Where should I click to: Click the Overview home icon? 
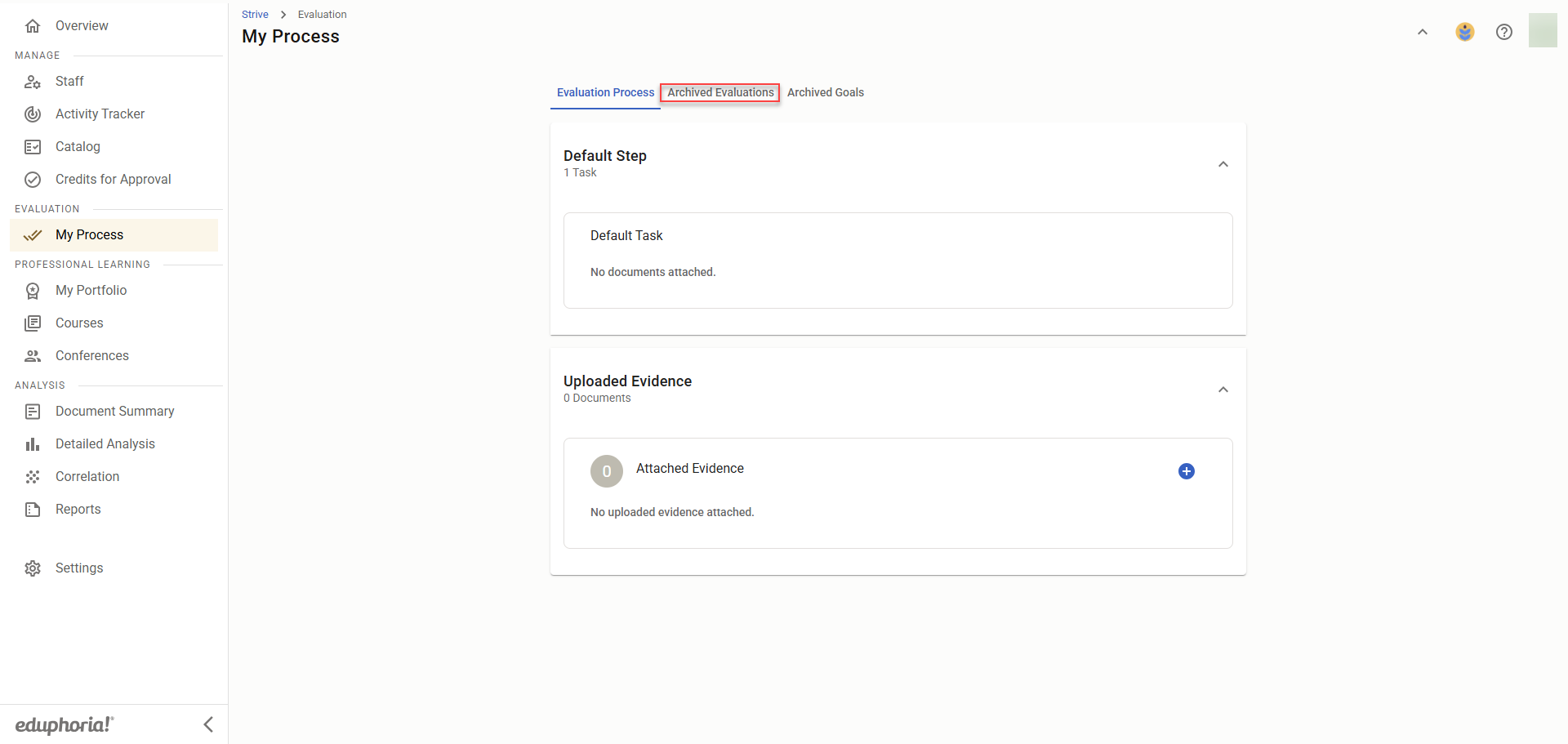[x=33, y=26]
